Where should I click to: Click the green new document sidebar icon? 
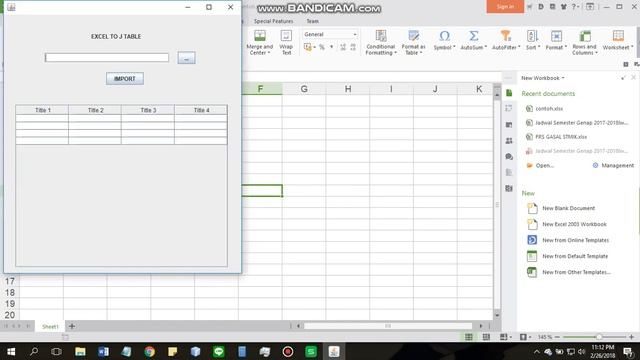click(509, 93)
